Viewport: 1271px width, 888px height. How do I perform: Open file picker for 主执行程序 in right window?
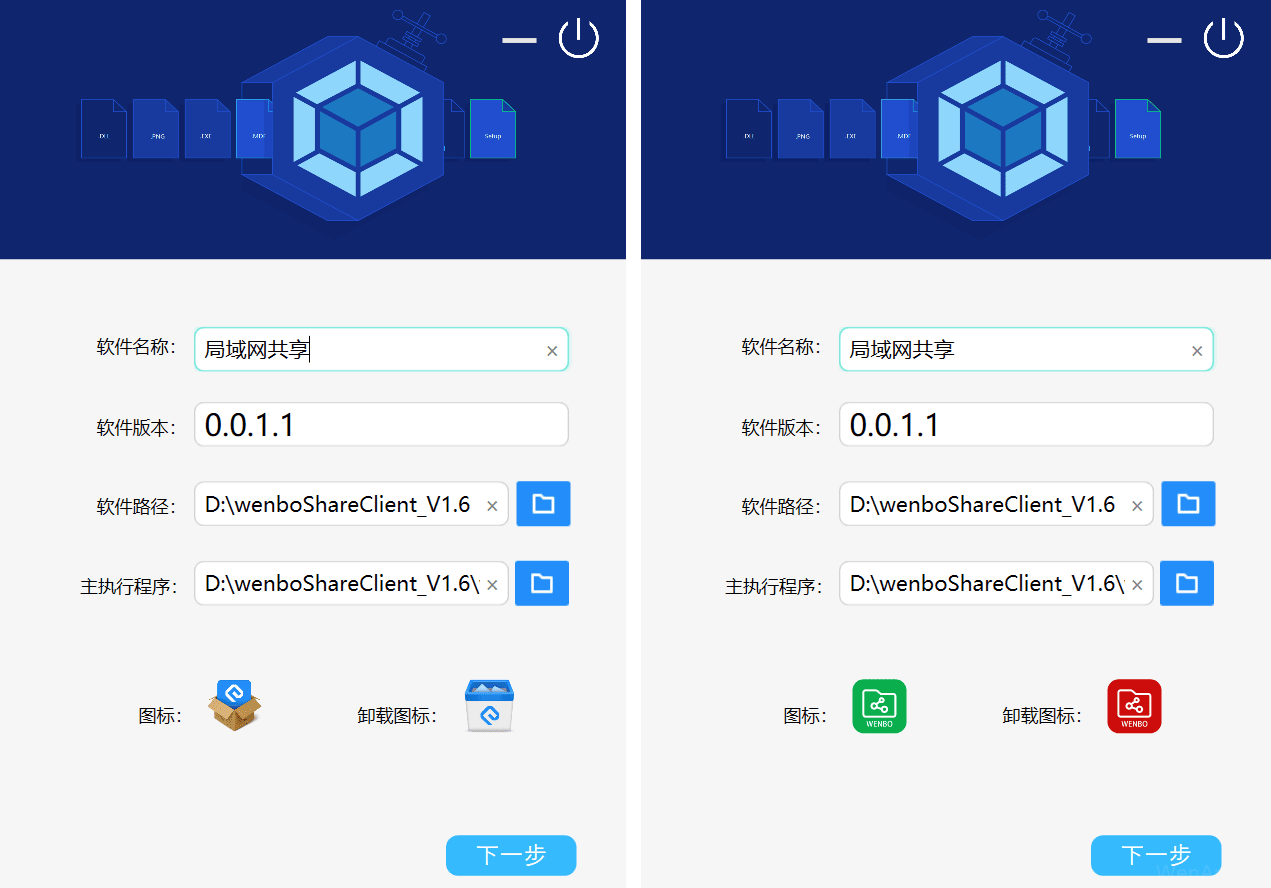[x=1188, y=583]
